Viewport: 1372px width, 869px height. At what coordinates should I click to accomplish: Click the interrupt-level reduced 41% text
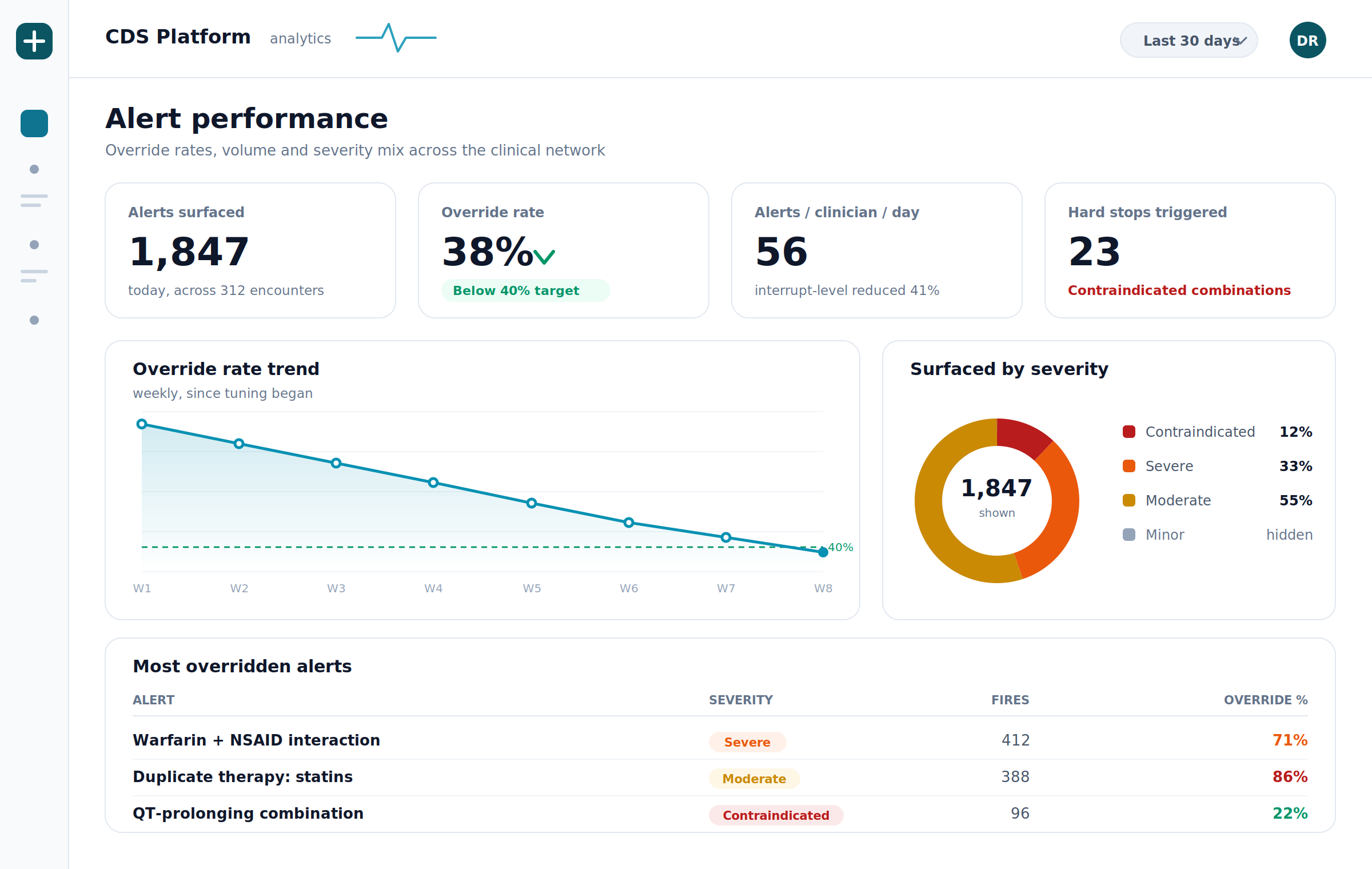click(847, 290)
